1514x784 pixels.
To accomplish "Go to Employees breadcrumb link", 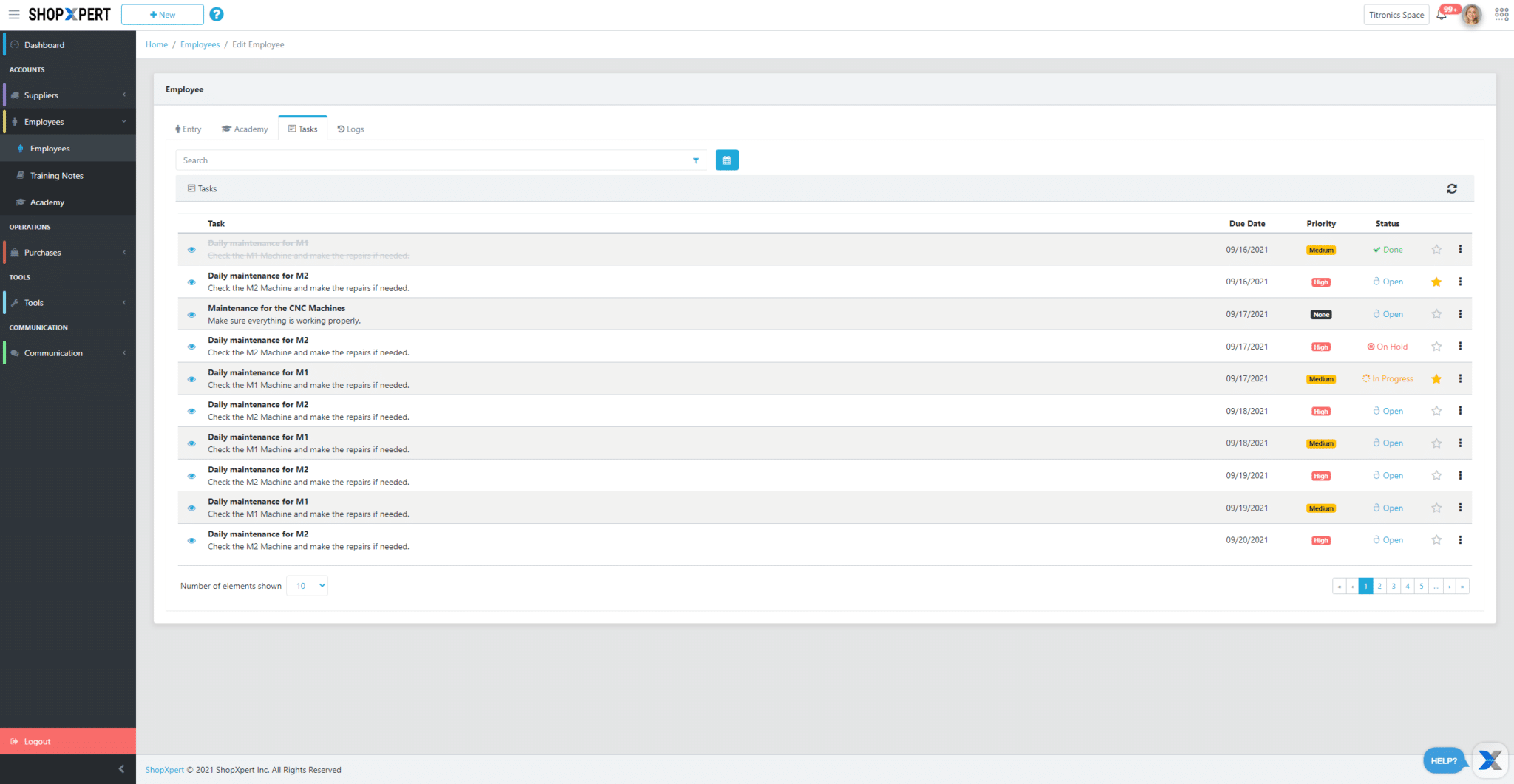I will 200,45.
